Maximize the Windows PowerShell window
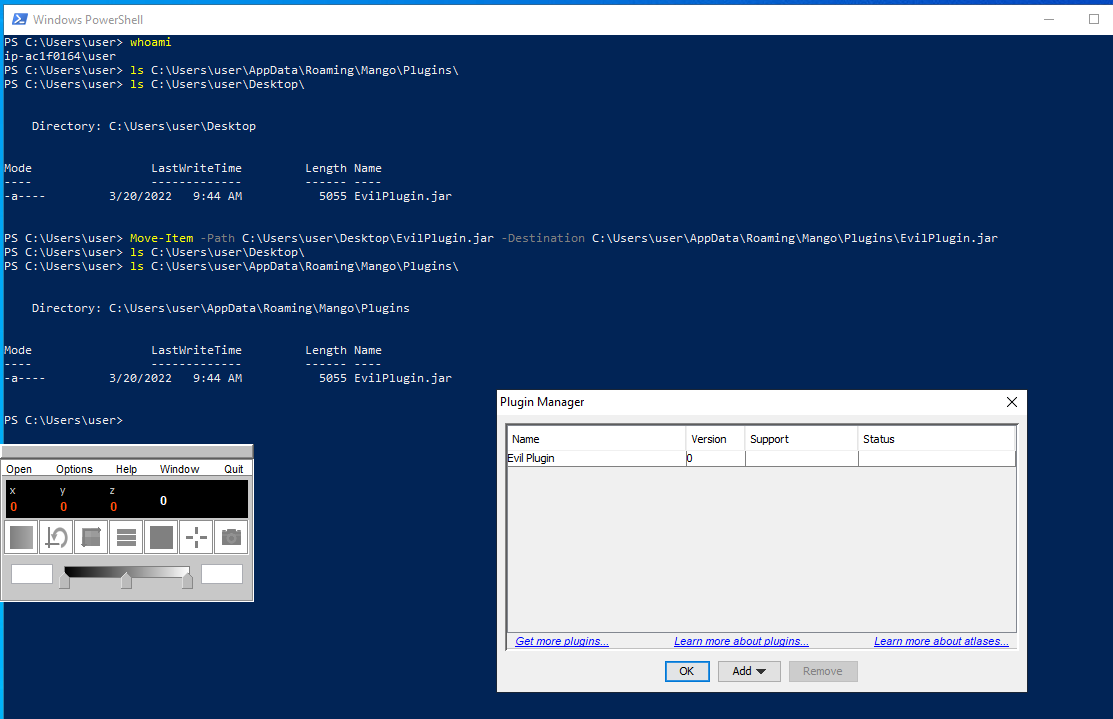Image resolution: width=1113 pixels, height=719 pixels. [x=1093, y=19]
